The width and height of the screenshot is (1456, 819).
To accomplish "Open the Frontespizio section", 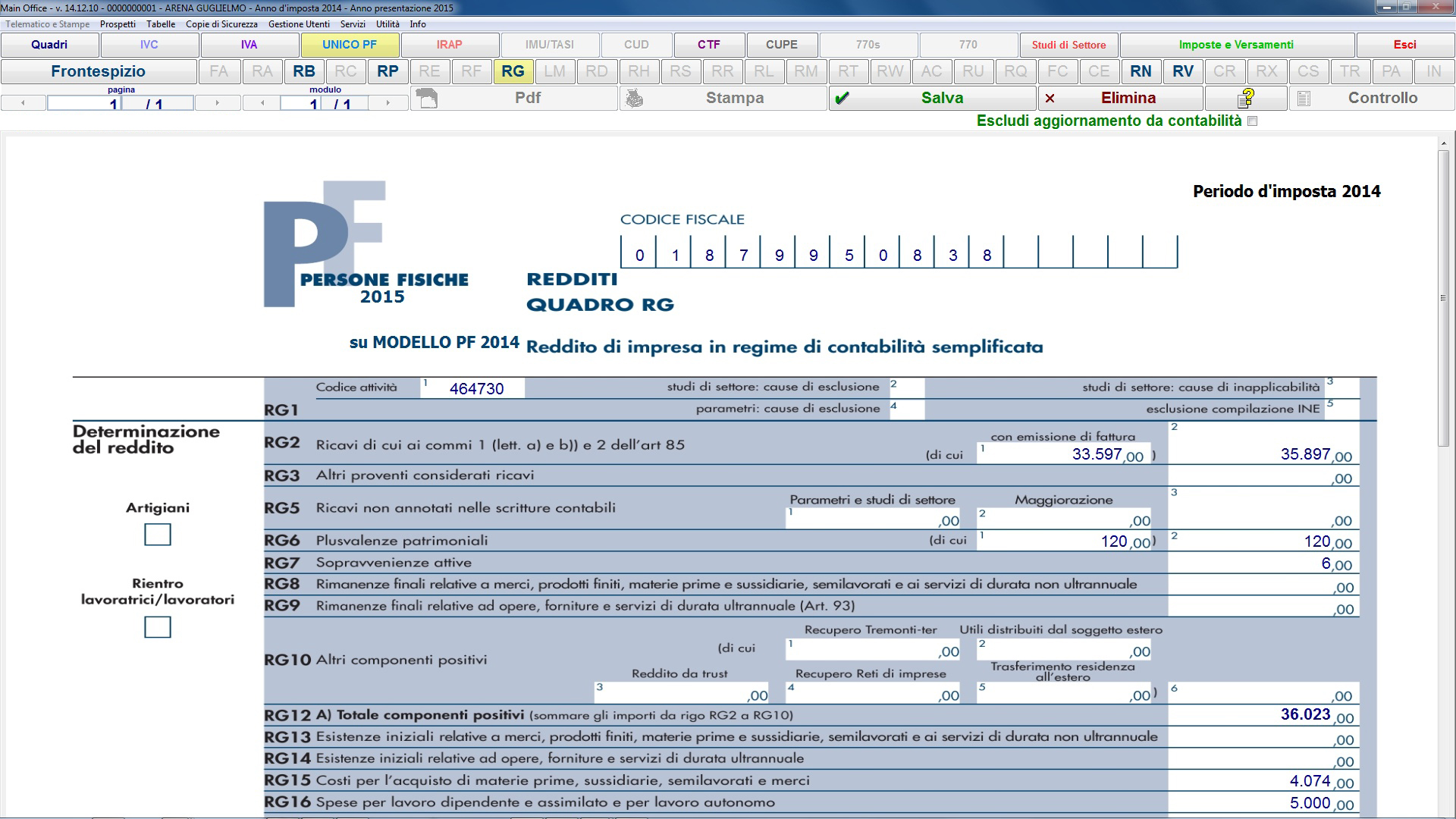I will (99, 71).
